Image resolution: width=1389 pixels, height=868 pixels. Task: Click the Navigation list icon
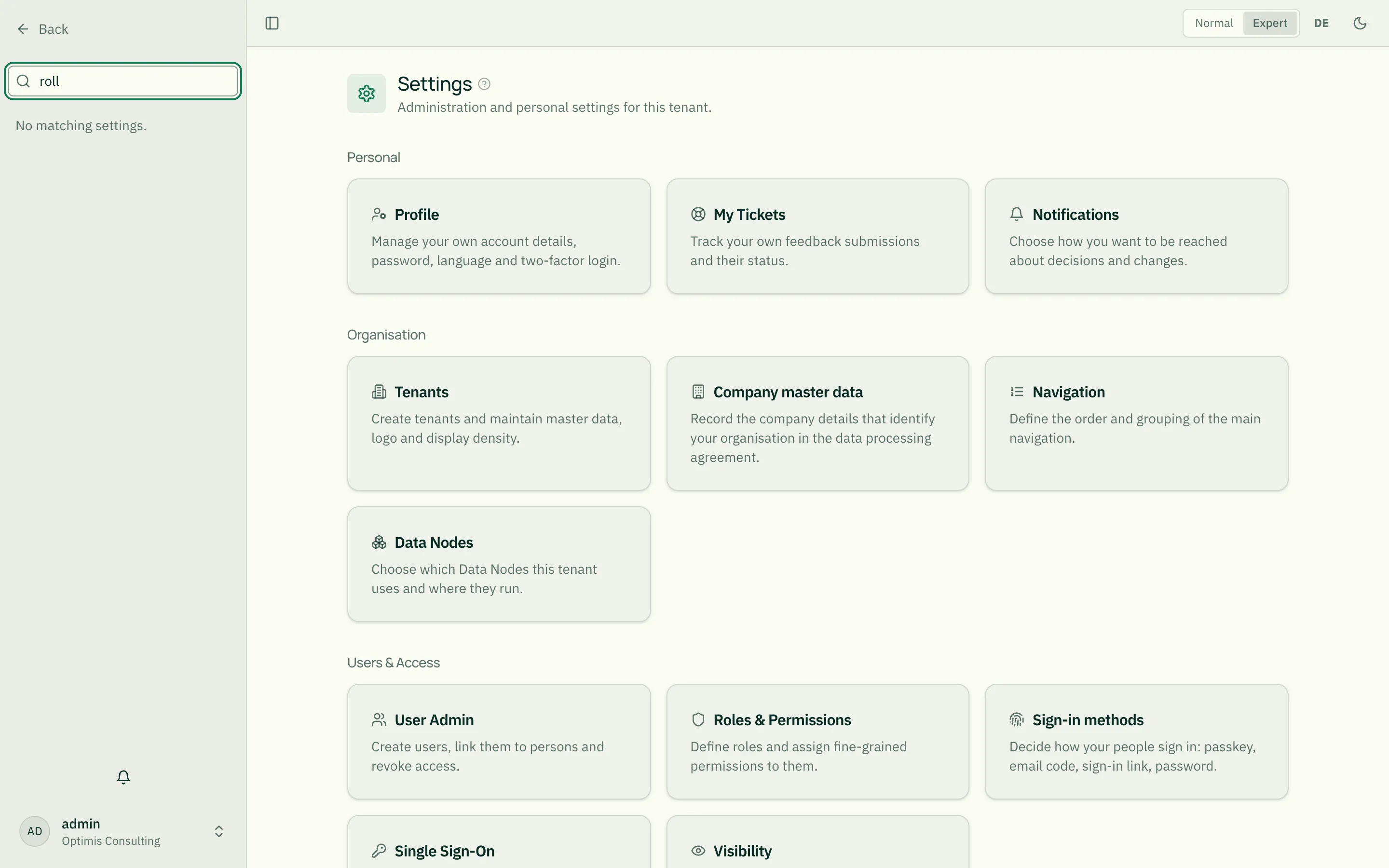pos(1017,392)
